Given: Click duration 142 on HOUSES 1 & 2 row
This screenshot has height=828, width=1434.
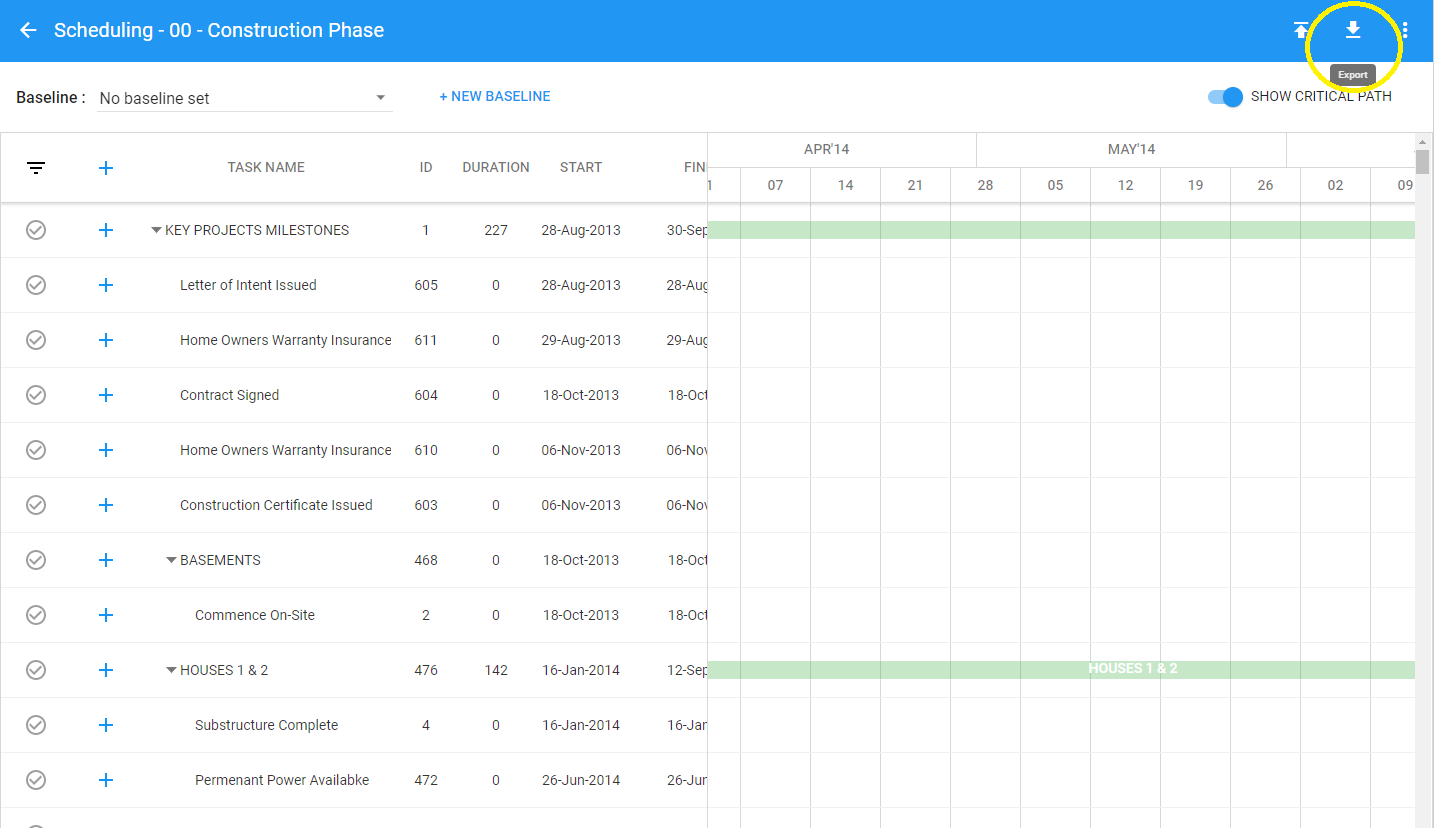Looking at the screenshot, I should click(x=496, y=670).
